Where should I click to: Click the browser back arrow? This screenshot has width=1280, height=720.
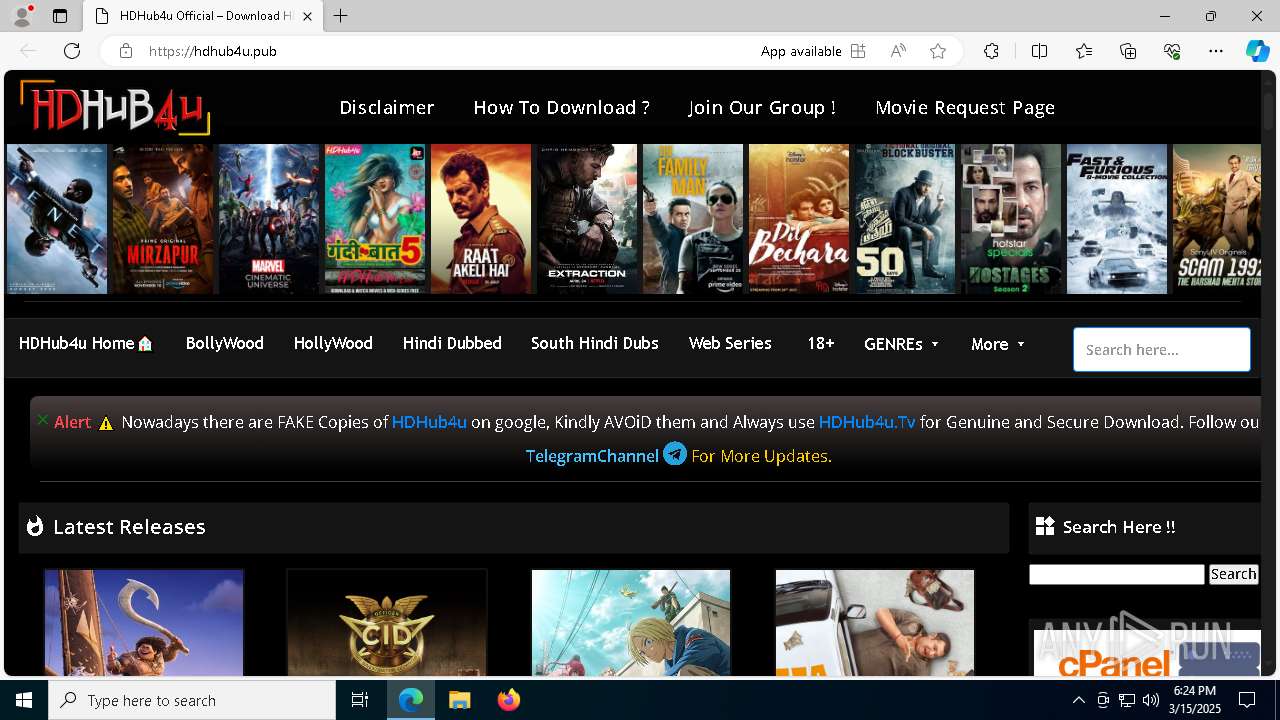[x=28, y=51]
